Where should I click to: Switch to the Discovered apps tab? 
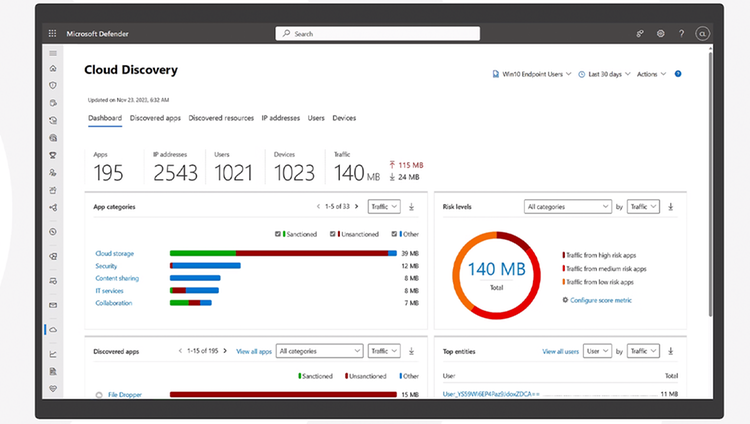coord(155,118)
